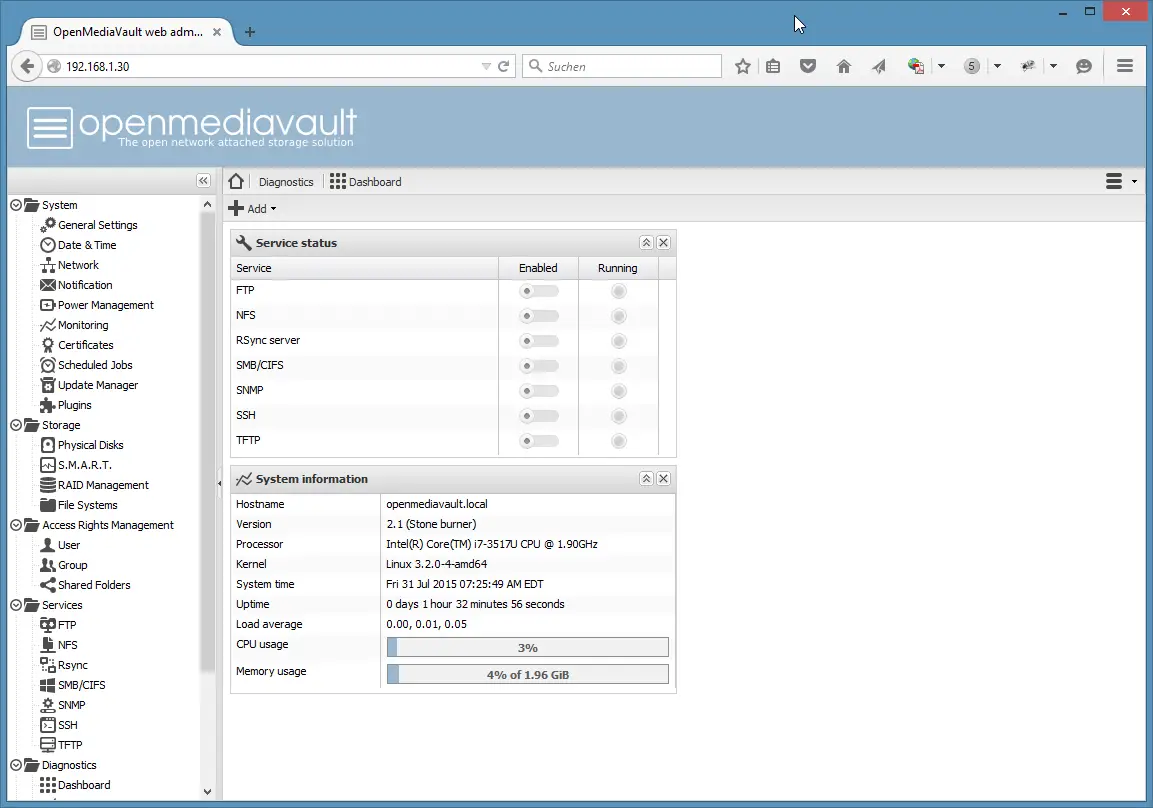Toggle SMB/CIFS enabled switch in Service status

point(539,366)
